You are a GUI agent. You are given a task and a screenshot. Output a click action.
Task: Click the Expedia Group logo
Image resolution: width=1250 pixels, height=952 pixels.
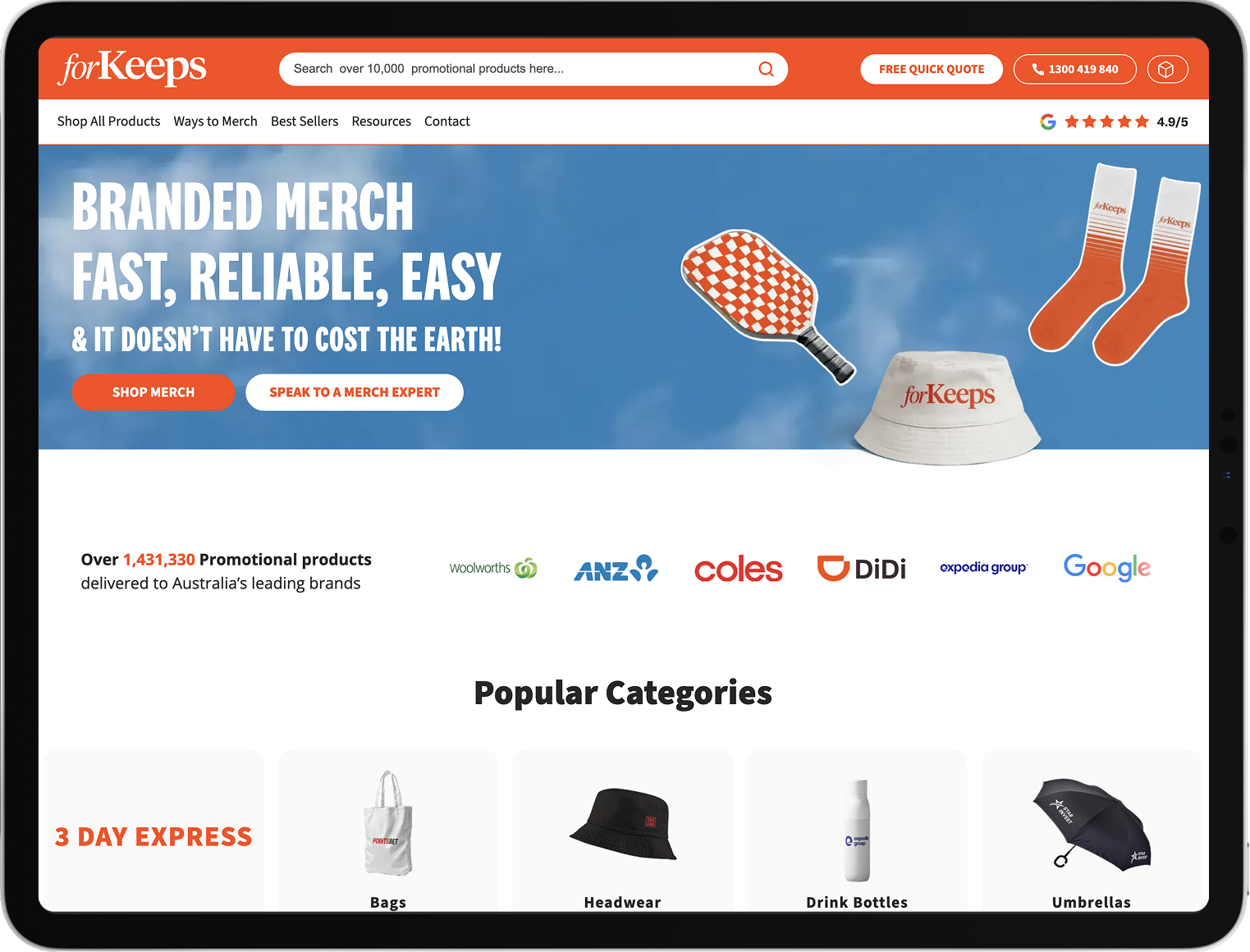(983, 567)
